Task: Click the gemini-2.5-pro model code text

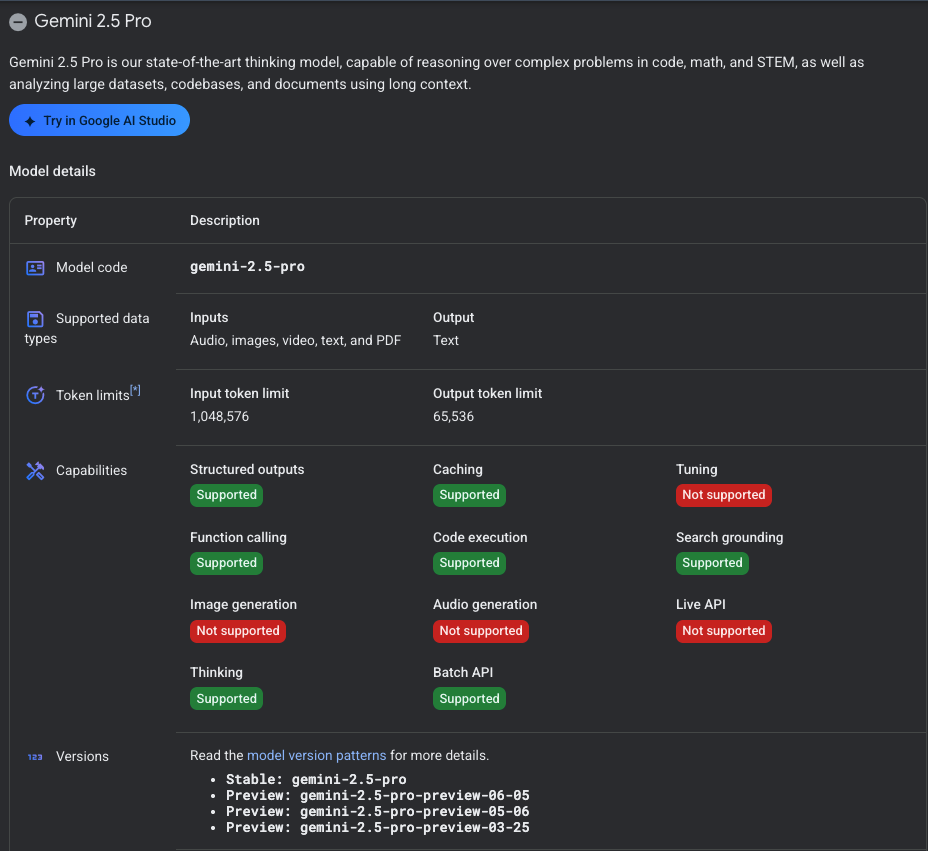Action: (x=247, y=267)
